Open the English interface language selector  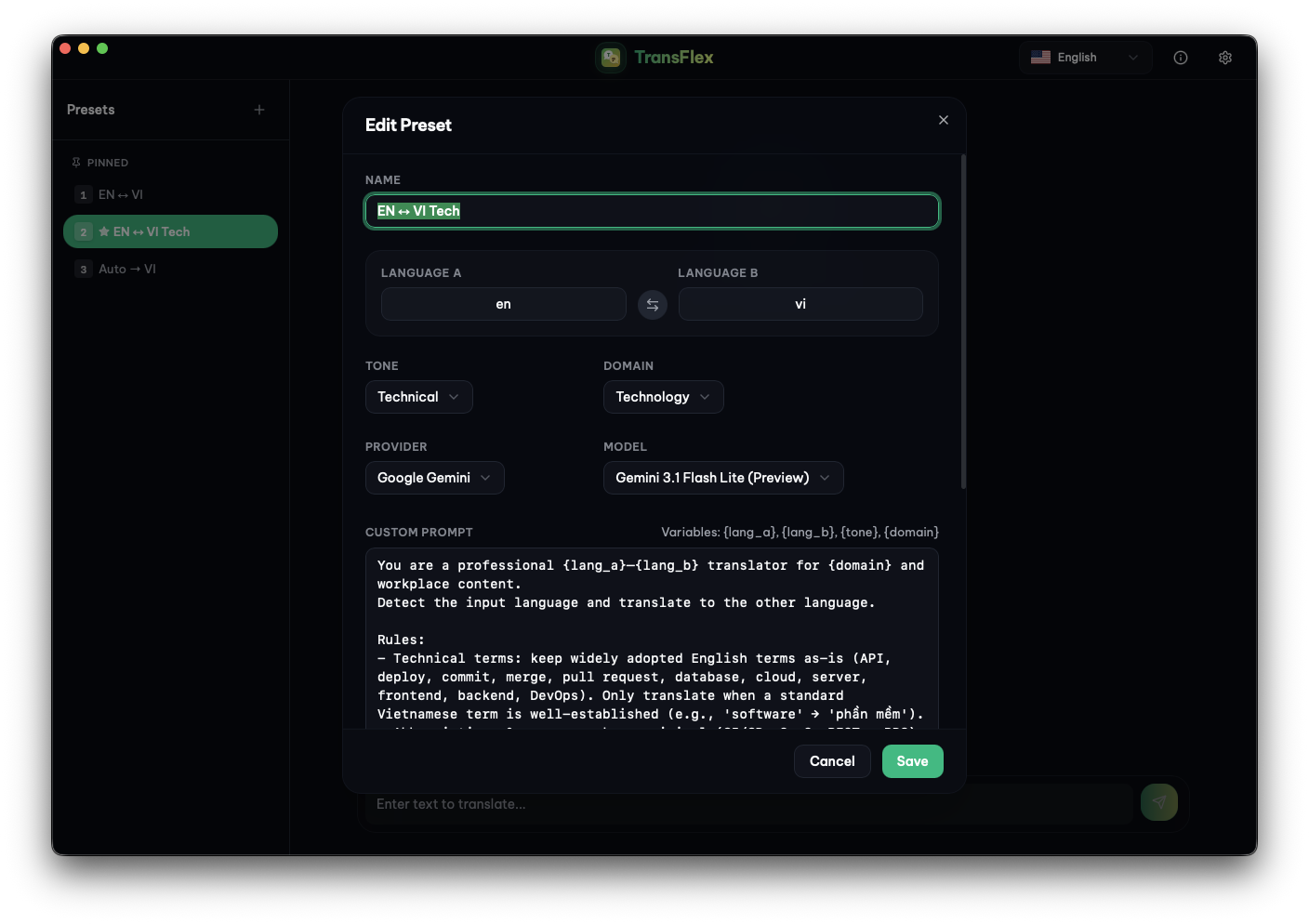[1085, 58]
